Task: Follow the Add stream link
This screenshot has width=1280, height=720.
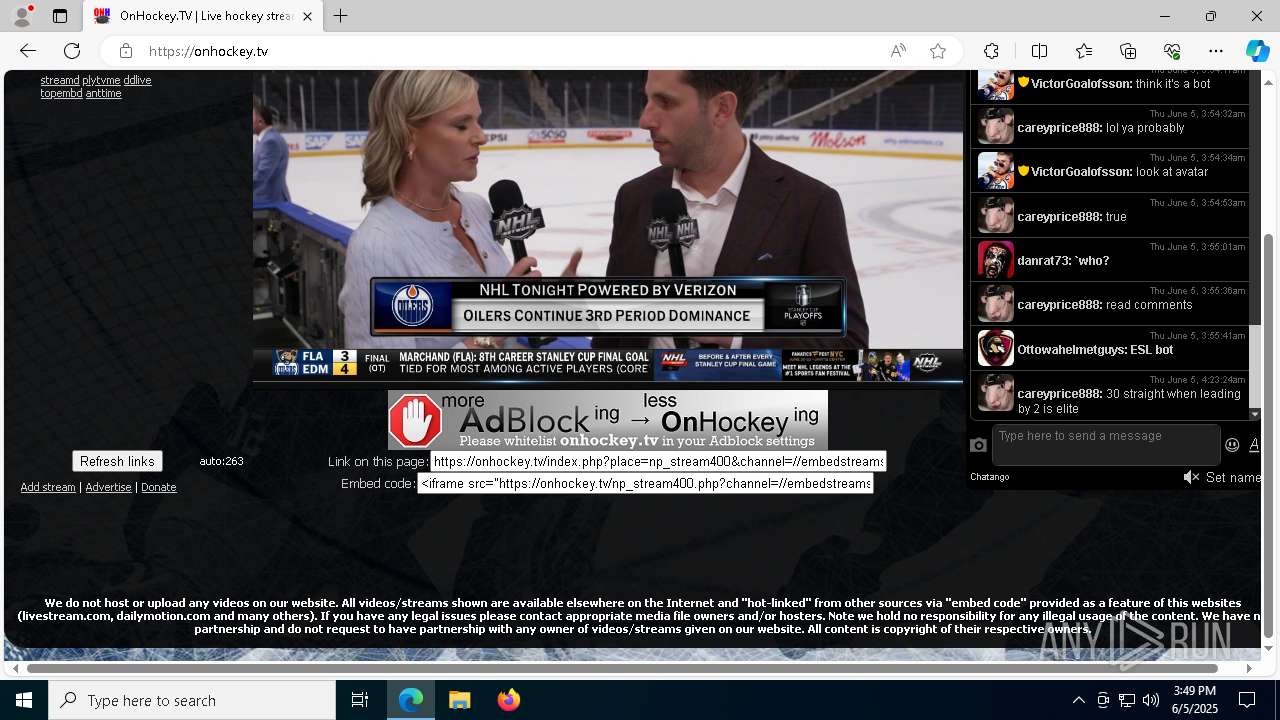Action: tap(48, 487)
